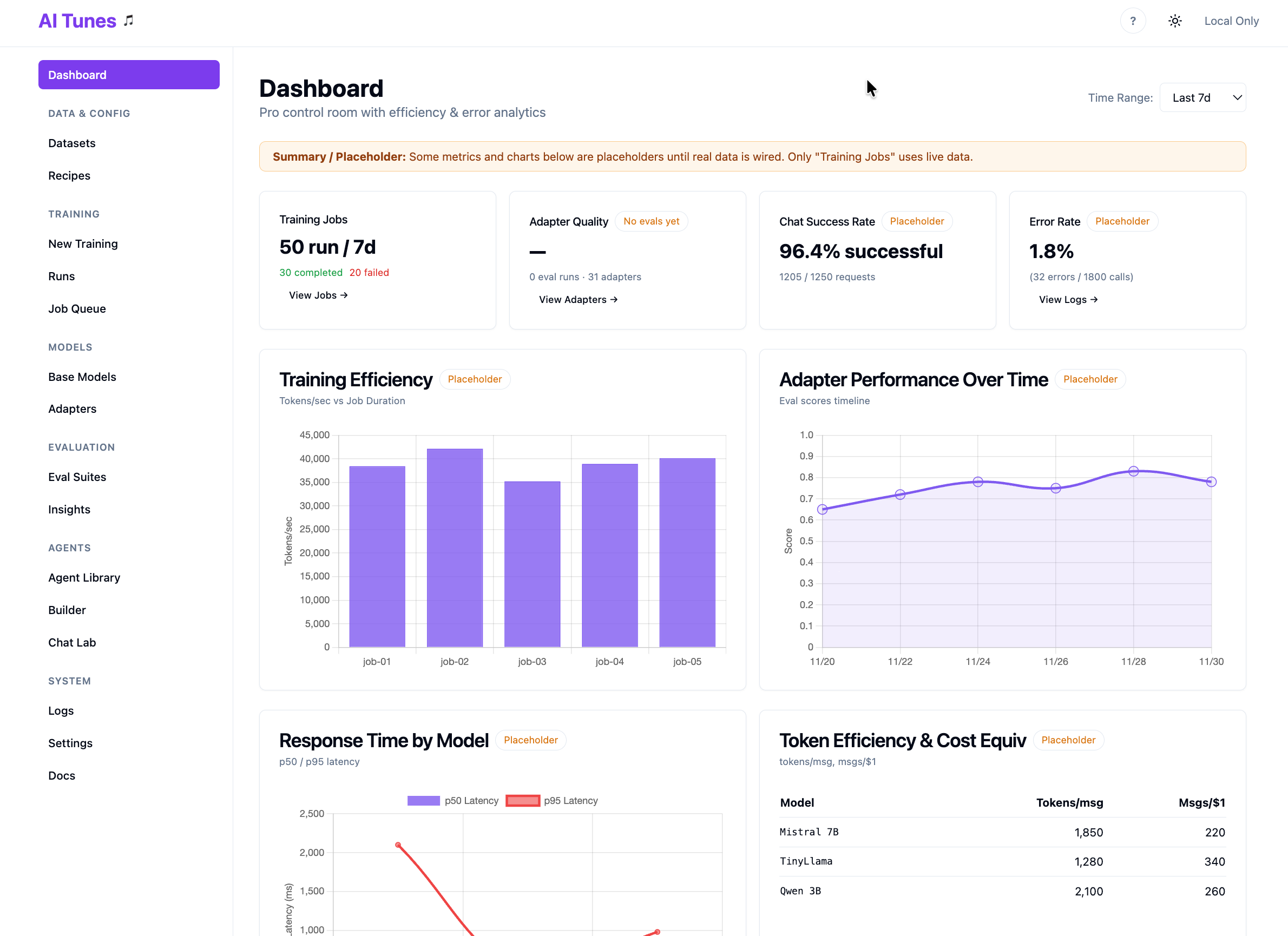Open the Insights page
This screenshot has width=1288, height=936.
pos(69,509)
